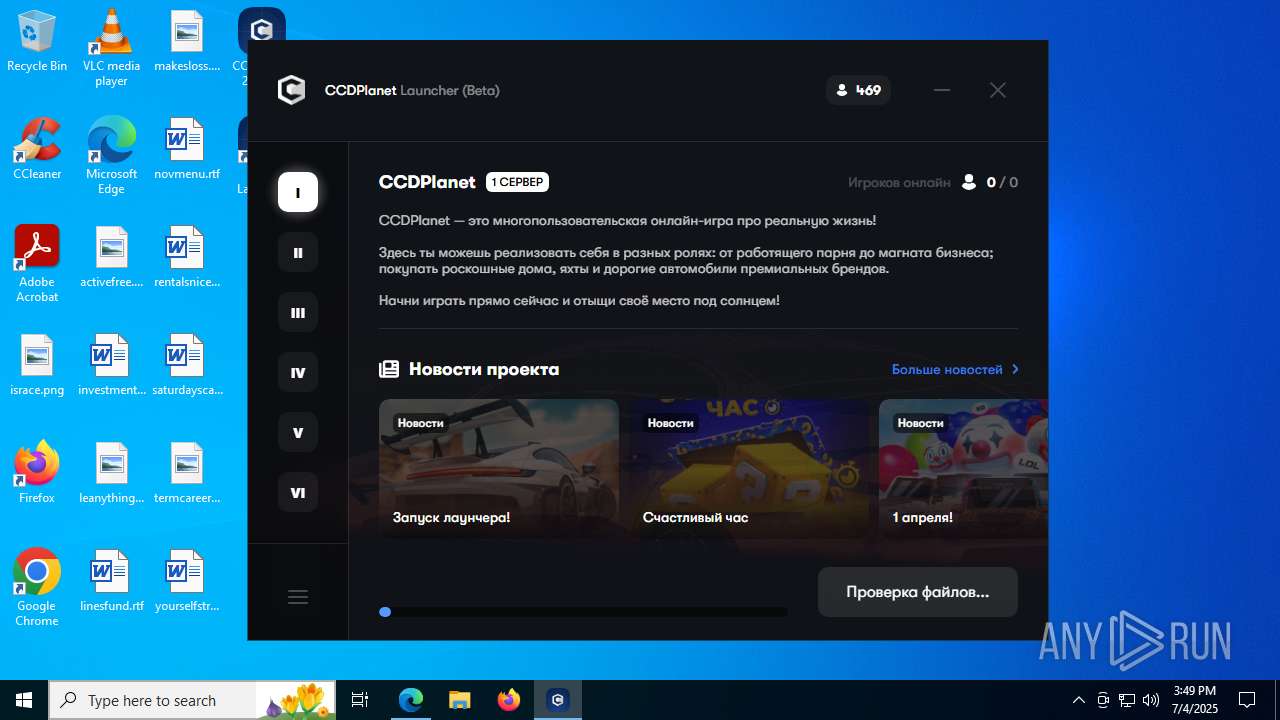The height and width of the screenshot is (720, 1280).
Task: Select server III in sidebar
Action: click(x=298, y=312)
